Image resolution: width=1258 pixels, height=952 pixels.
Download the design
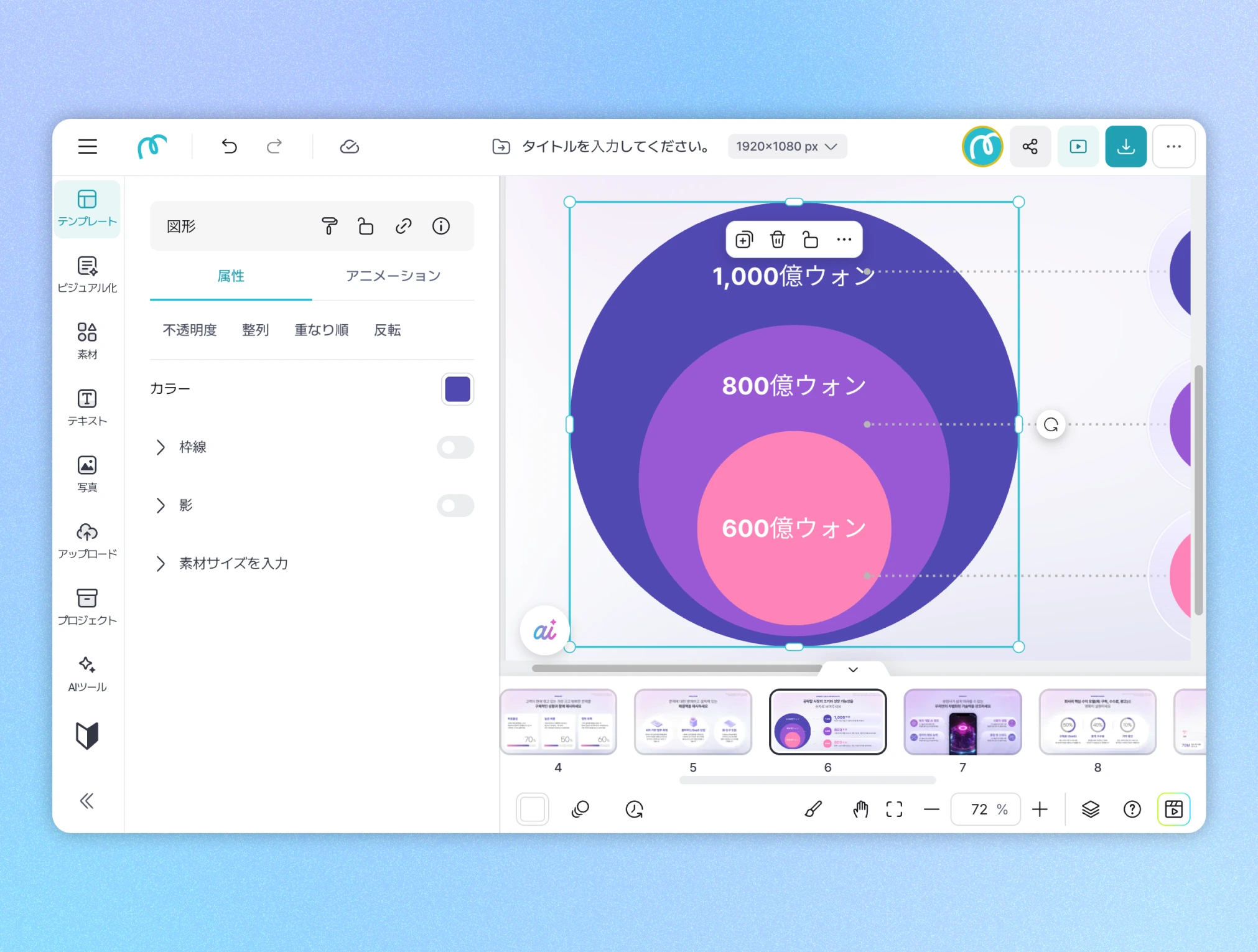click(1126, 147)
